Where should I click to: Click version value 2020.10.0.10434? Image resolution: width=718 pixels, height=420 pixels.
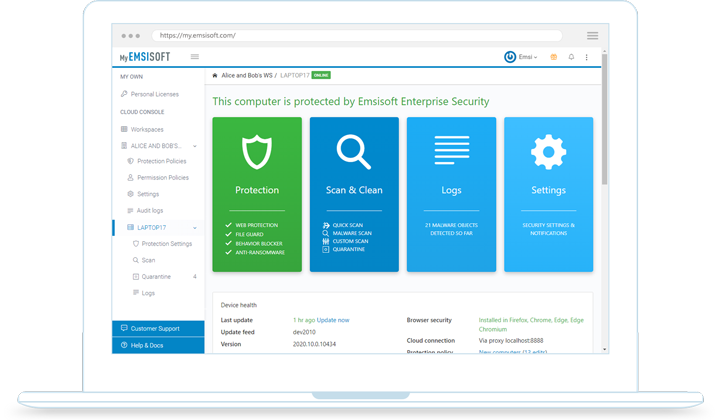(314, 344)
